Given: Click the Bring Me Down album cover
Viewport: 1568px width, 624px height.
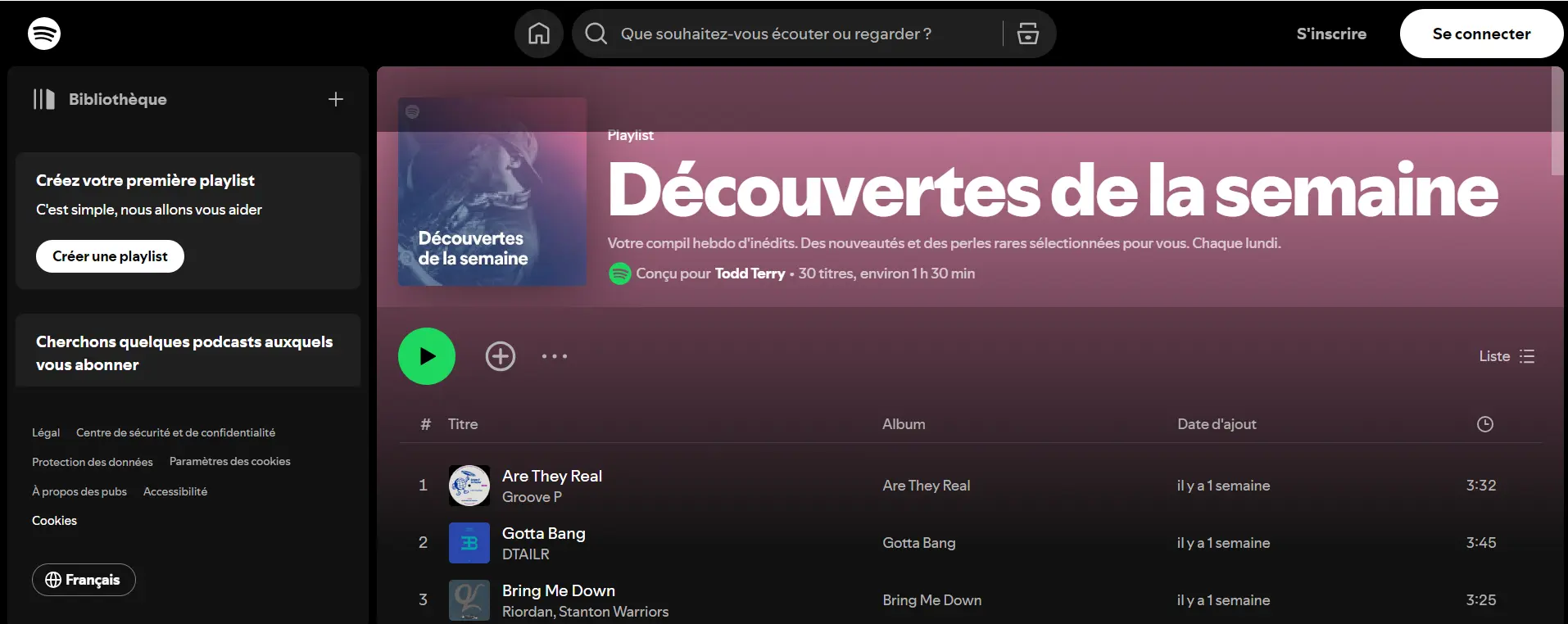Looking at the screenshot, I should pos(469,600).
